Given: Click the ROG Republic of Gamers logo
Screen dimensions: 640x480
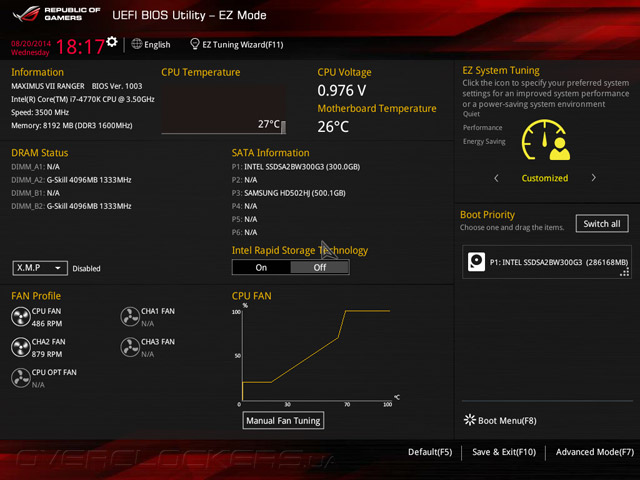Looking at the screenshot, I should (56, 14).
